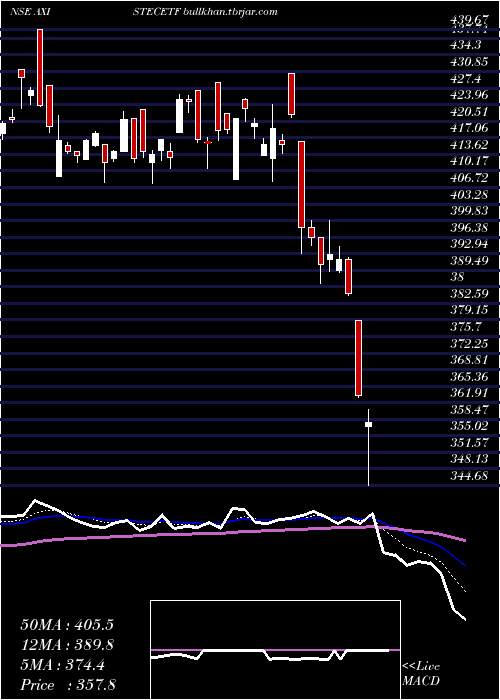Pick the 406.72 price axis label

pyautogui.click(x=467, y=178)
